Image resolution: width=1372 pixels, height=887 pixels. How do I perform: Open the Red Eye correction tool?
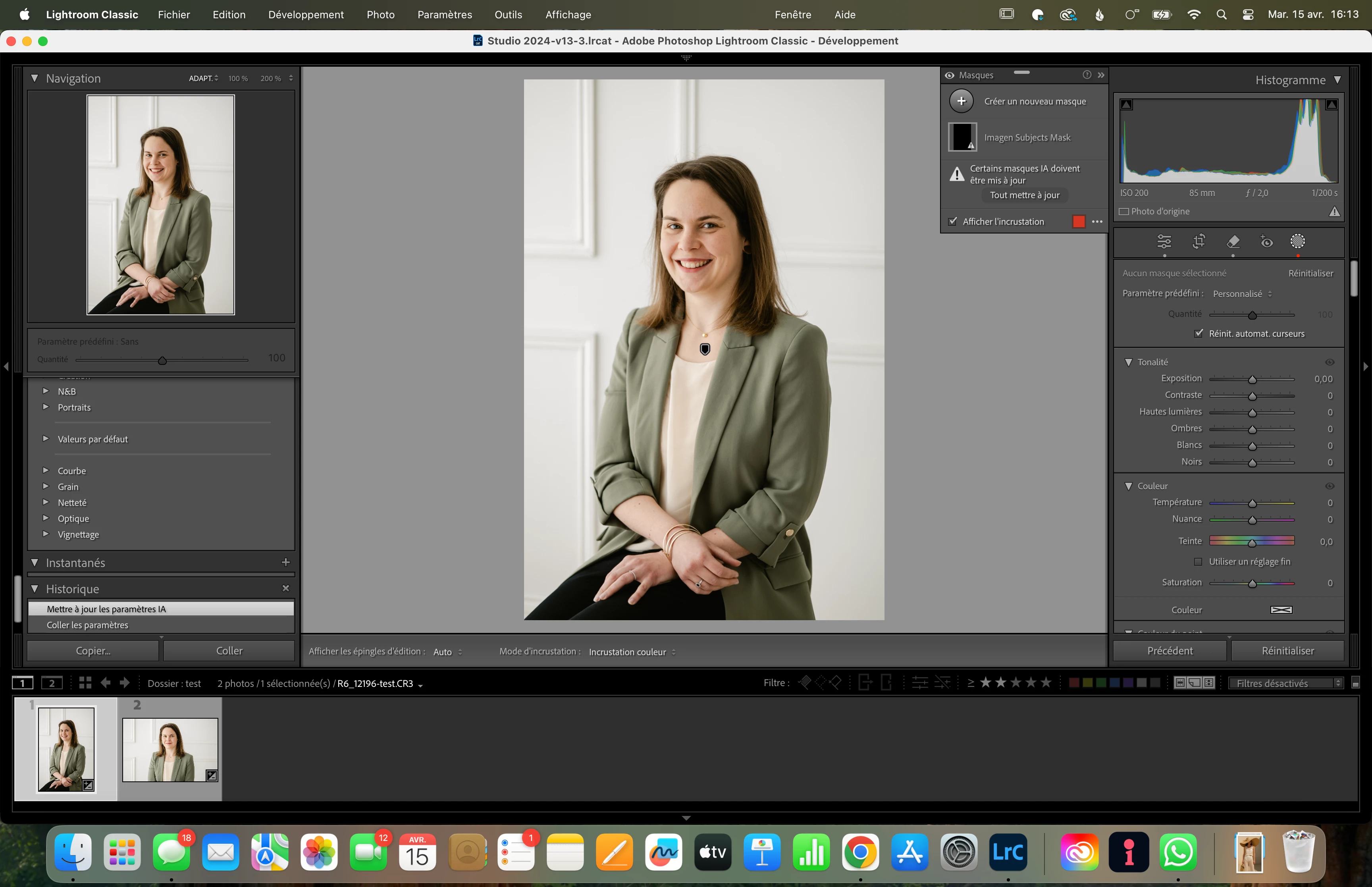[1266, 242]
